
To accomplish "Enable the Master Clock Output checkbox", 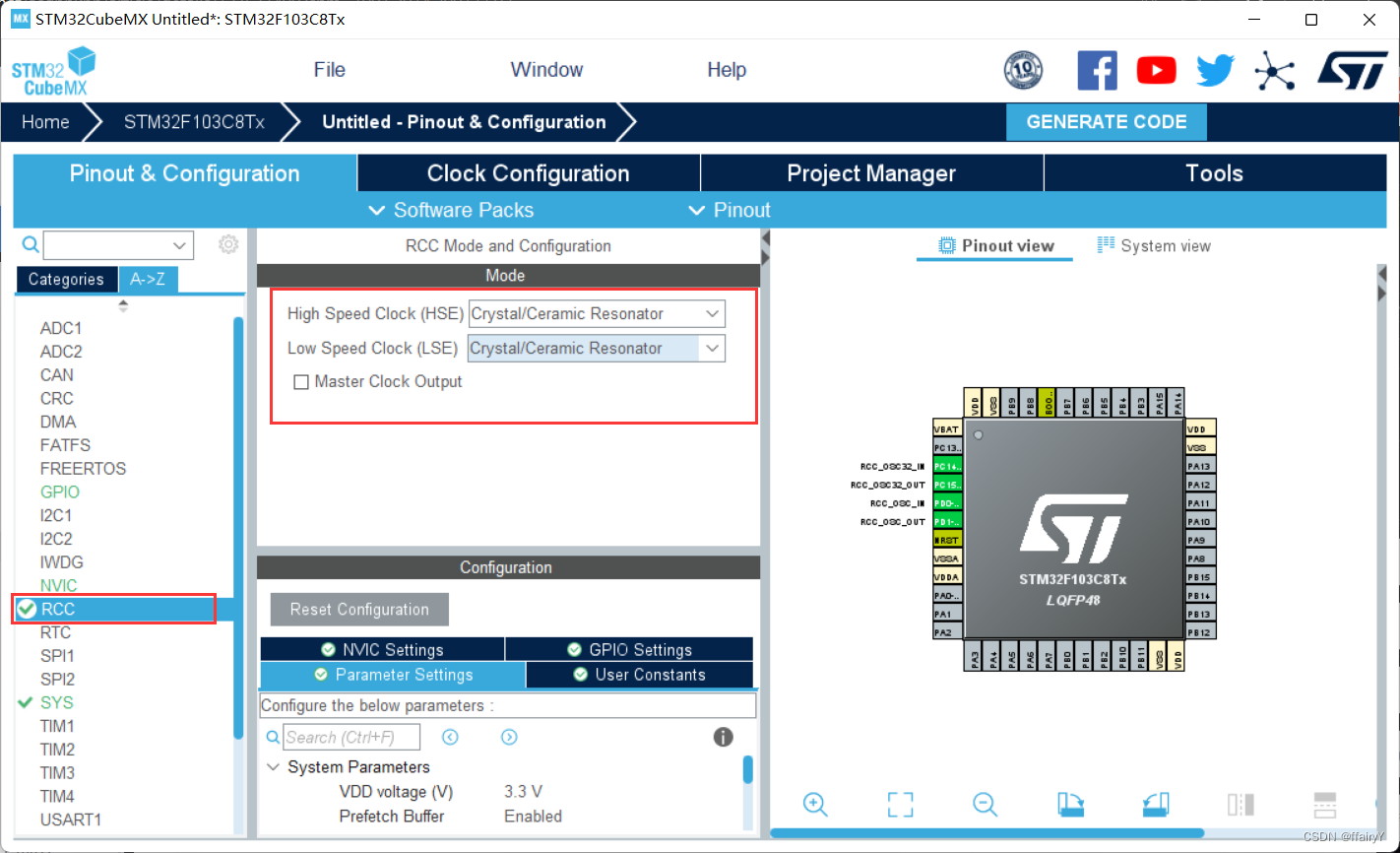I will (301, 382).
